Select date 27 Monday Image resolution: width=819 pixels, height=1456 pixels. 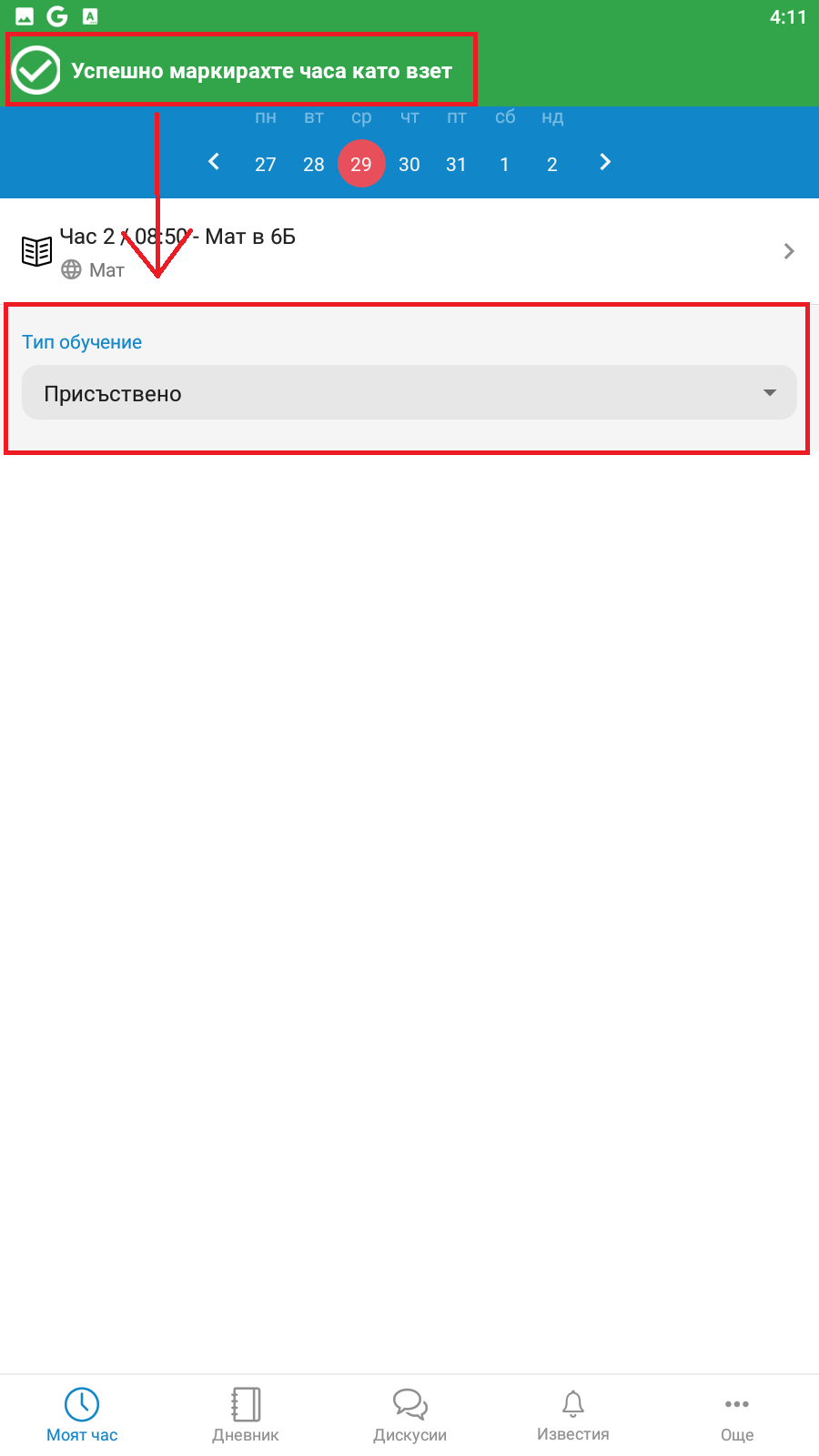coord(266,164)
